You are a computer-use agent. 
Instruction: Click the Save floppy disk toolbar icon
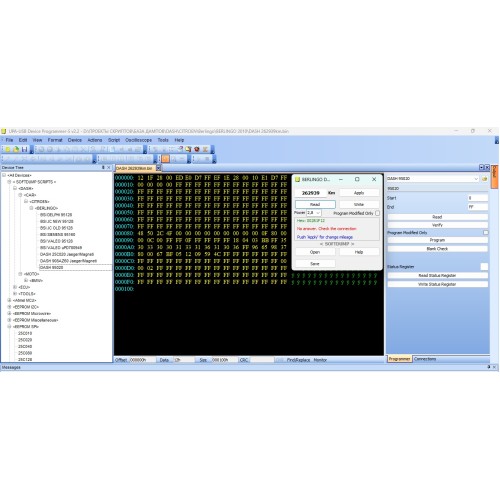[x=24, y=149]
